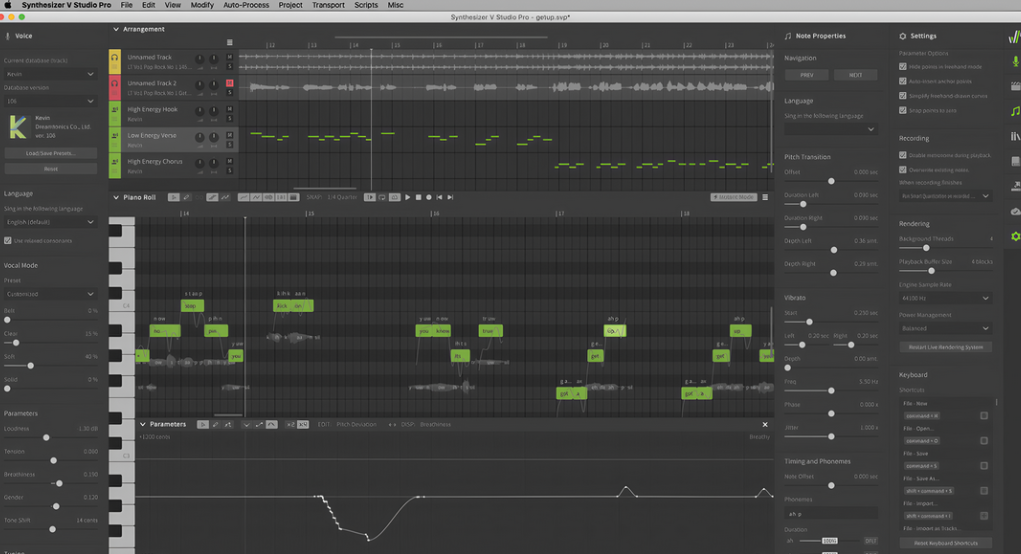
Task: Collapse the Arrangement panel
Action: pyautogui.click(x=116, y=29)
